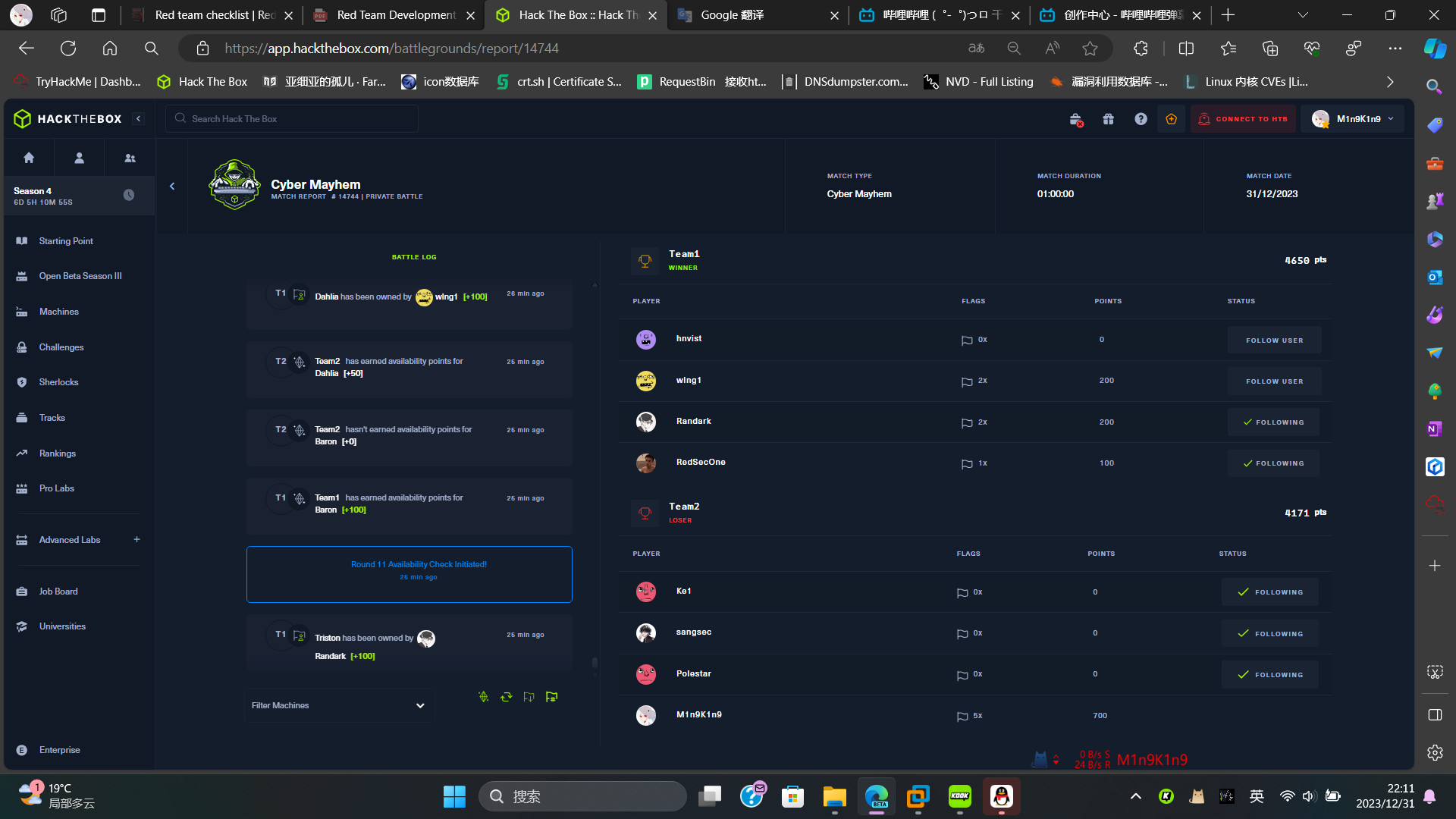Open Rankings in the sidebar menu
The image size is (1456, 819).
(57, 453)
